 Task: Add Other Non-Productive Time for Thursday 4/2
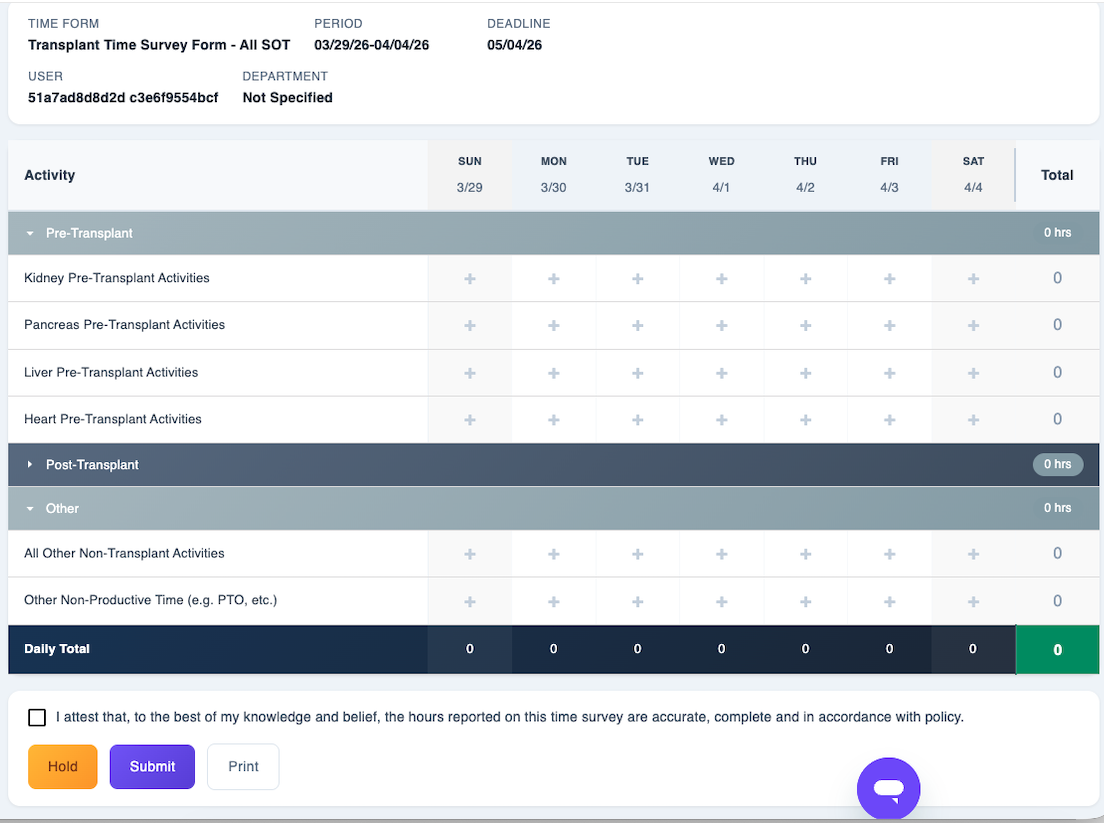(805, 601)
